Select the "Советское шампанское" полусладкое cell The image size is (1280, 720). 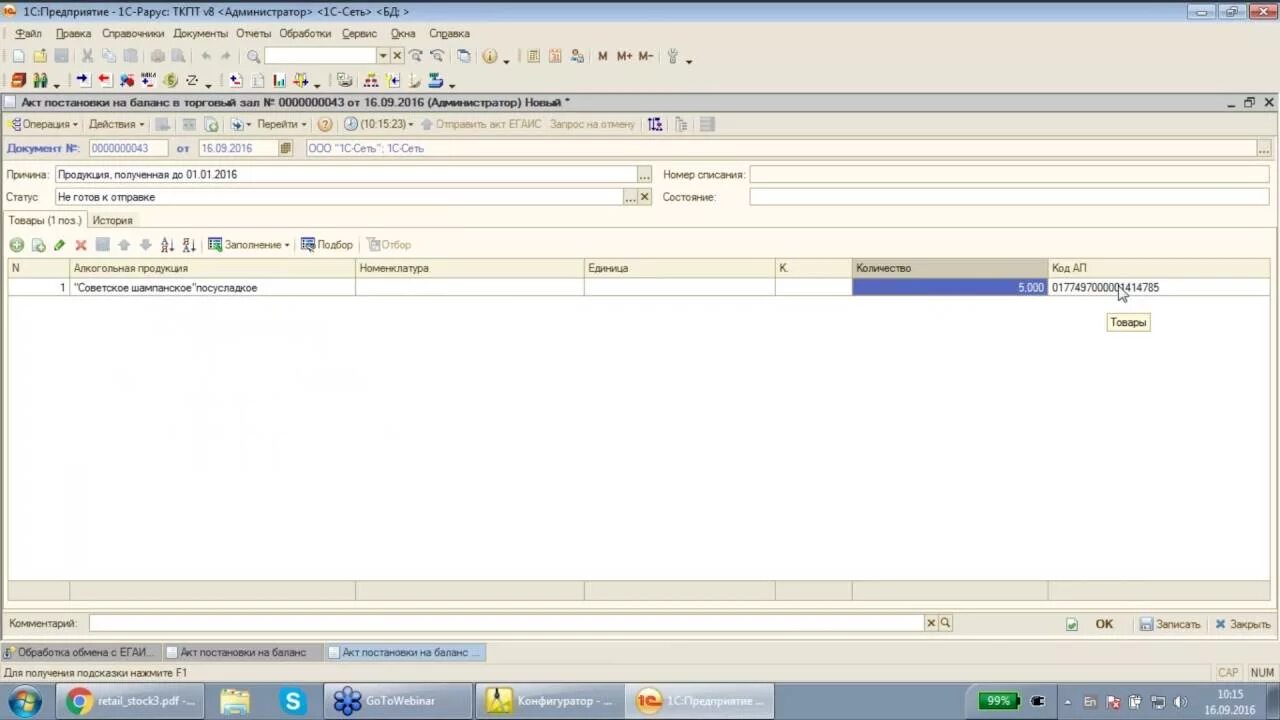212,287
